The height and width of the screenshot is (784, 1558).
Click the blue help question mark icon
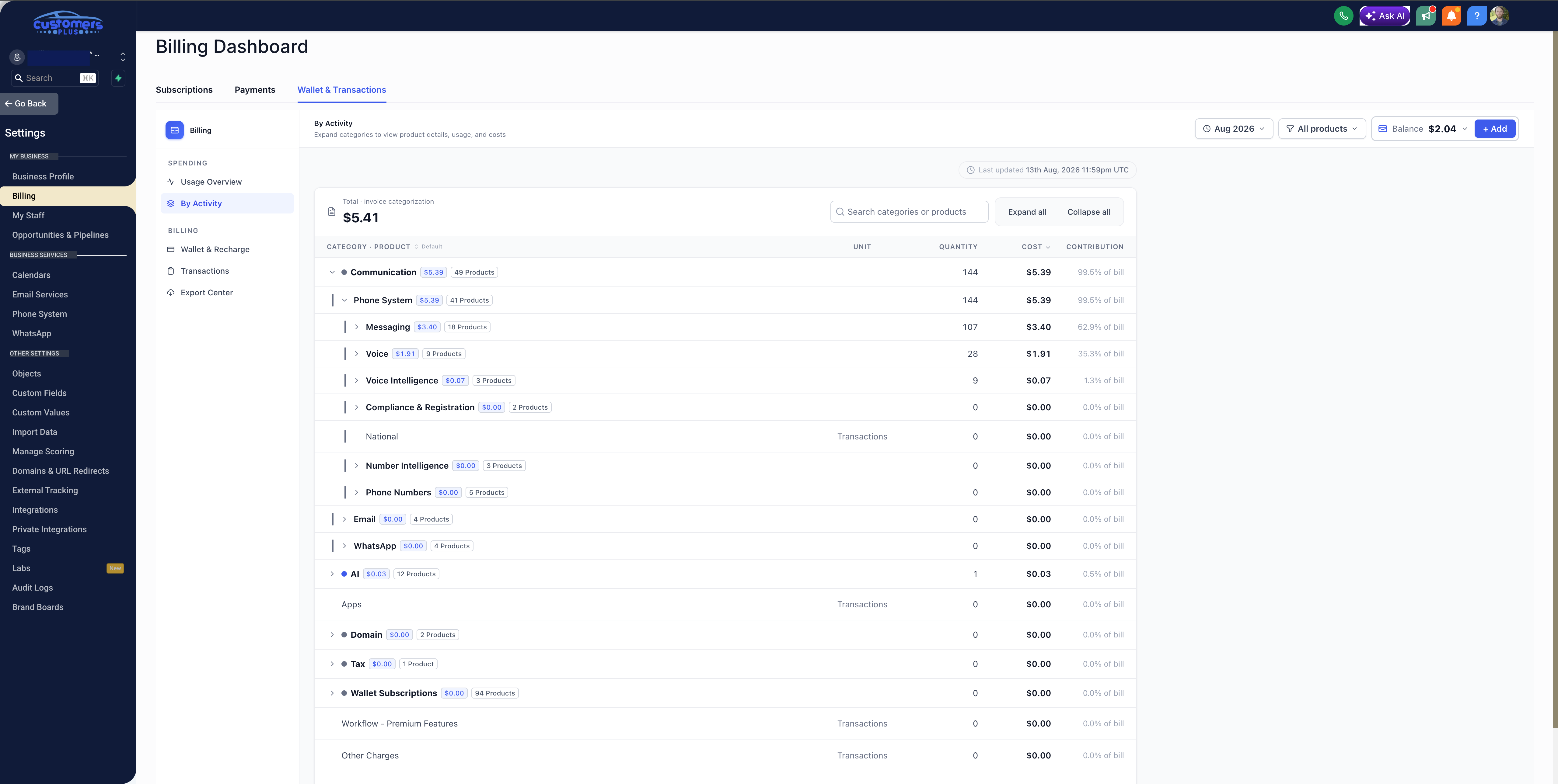(1476, 16)
